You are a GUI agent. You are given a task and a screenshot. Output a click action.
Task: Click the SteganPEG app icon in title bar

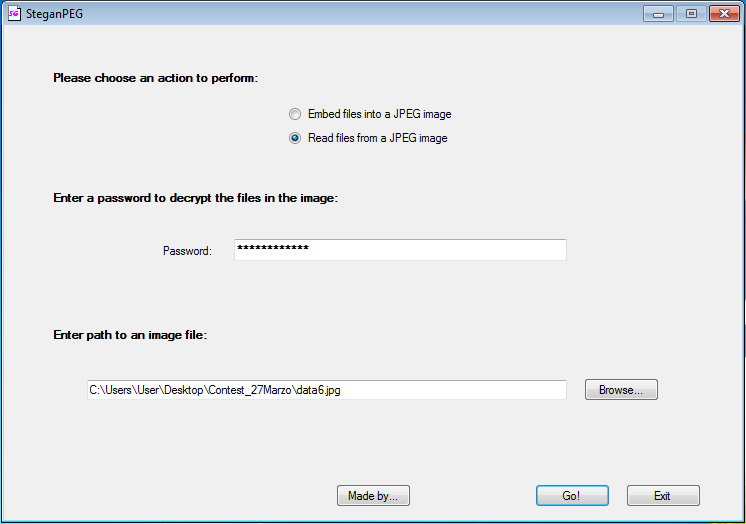click(14, 14)
